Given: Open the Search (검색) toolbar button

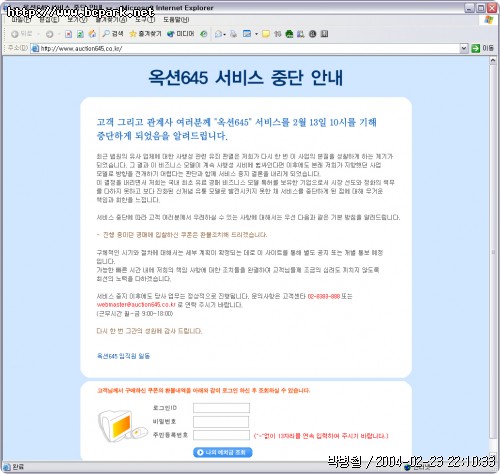Looking at the screenshot, I should point(113,34).
